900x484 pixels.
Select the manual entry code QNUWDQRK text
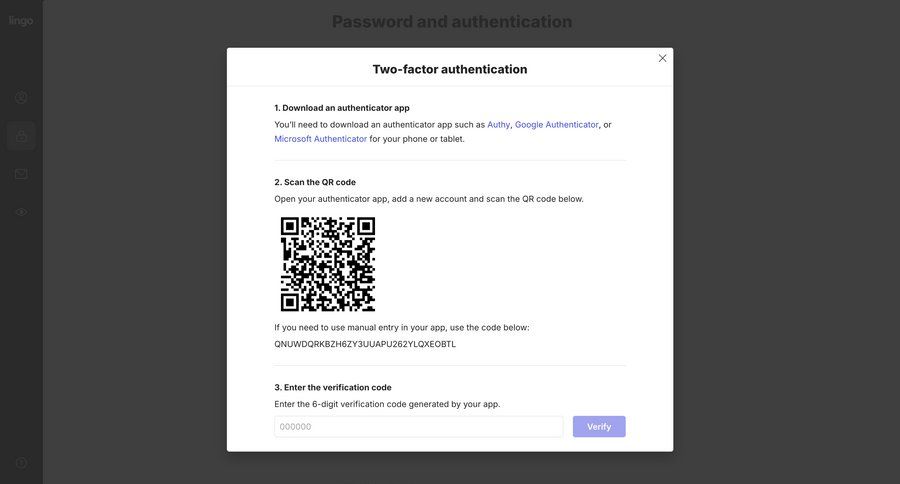click(365, 344)
